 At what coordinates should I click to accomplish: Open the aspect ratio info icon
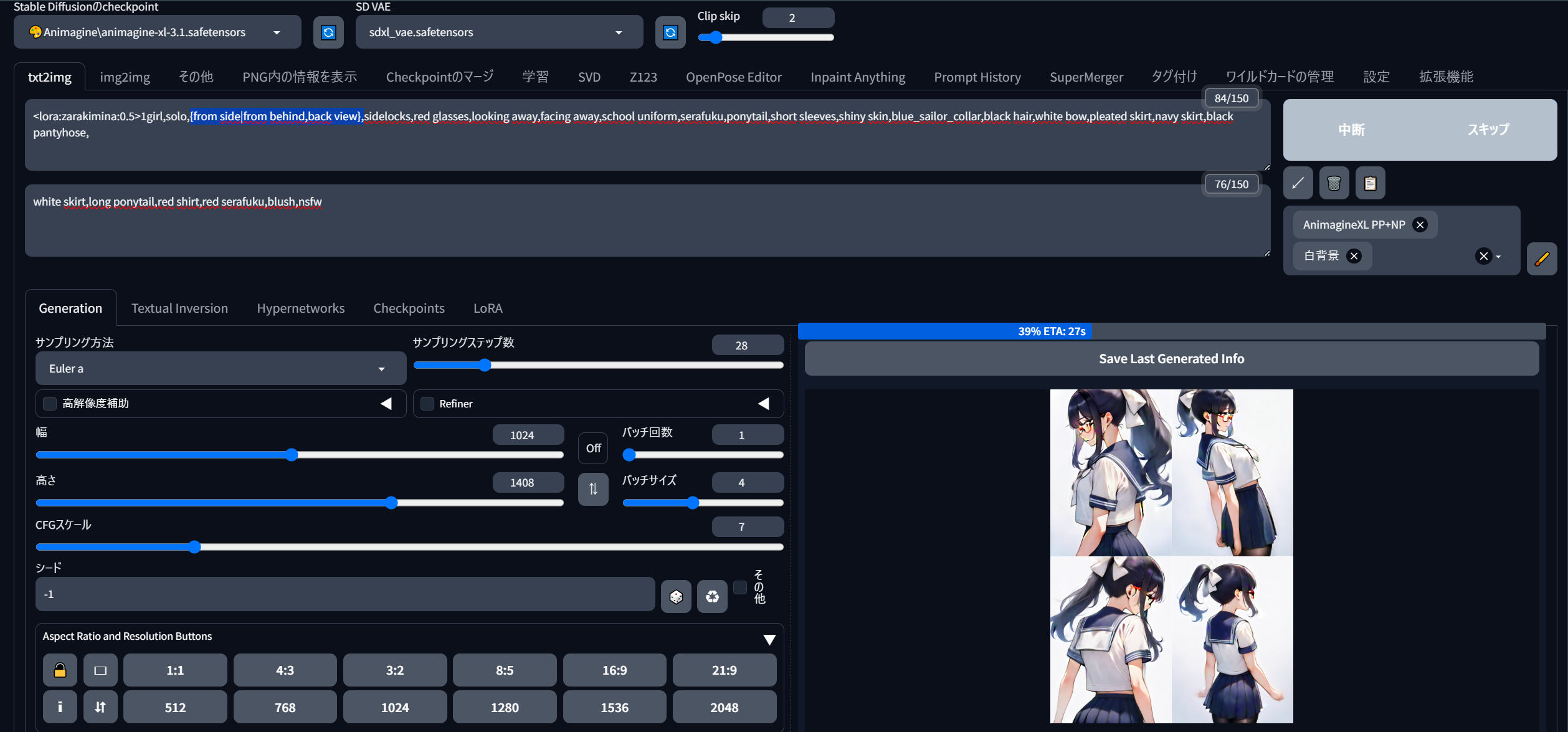tap(60, 706)
